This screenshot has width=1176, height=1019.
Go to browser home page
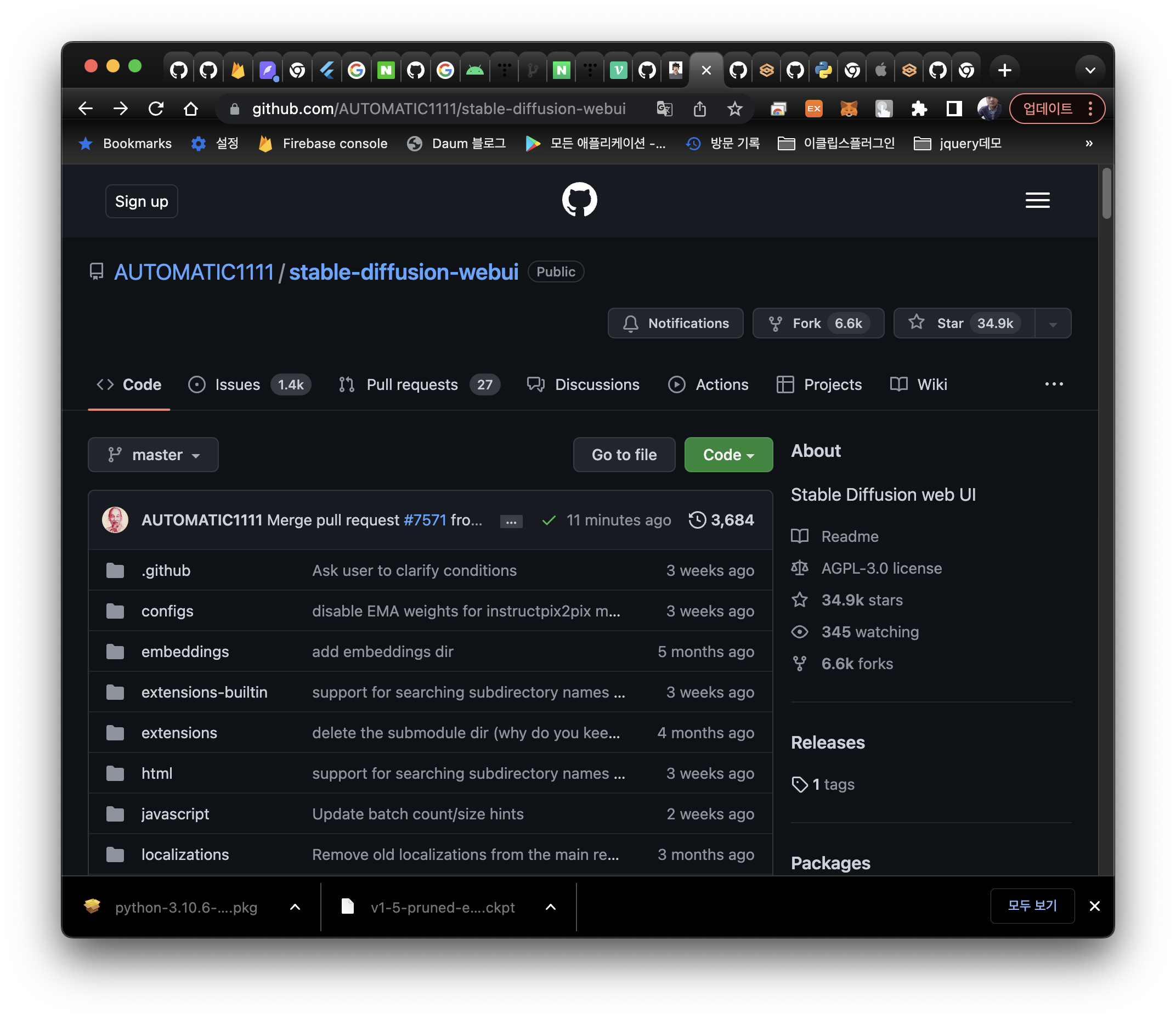pyautogui.click(x=191, y=109)
